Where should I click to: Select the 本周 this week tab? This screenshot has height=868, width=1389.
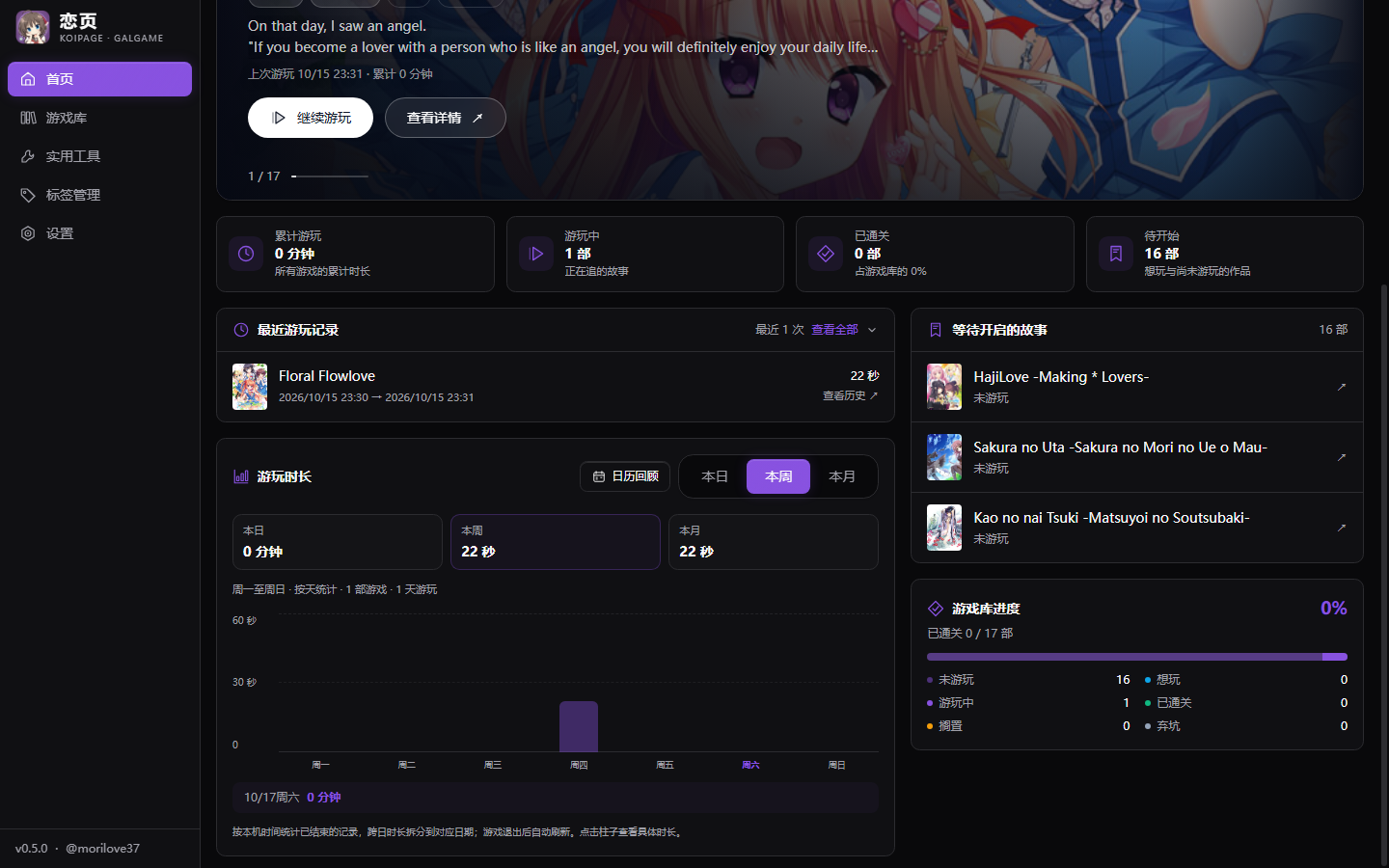(x=778, y=476)
